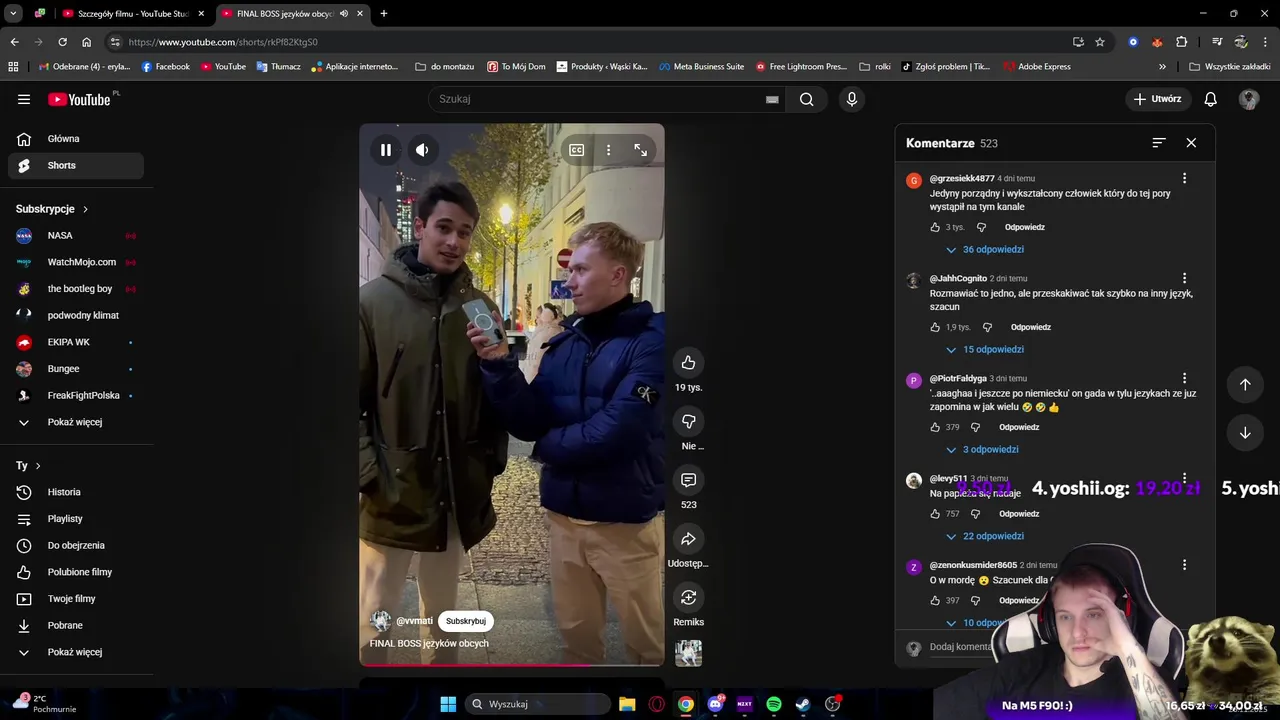Open account avatar menu
Image resolution: width=1280 pixels, height=720 pixels.
pos(1249,99)
